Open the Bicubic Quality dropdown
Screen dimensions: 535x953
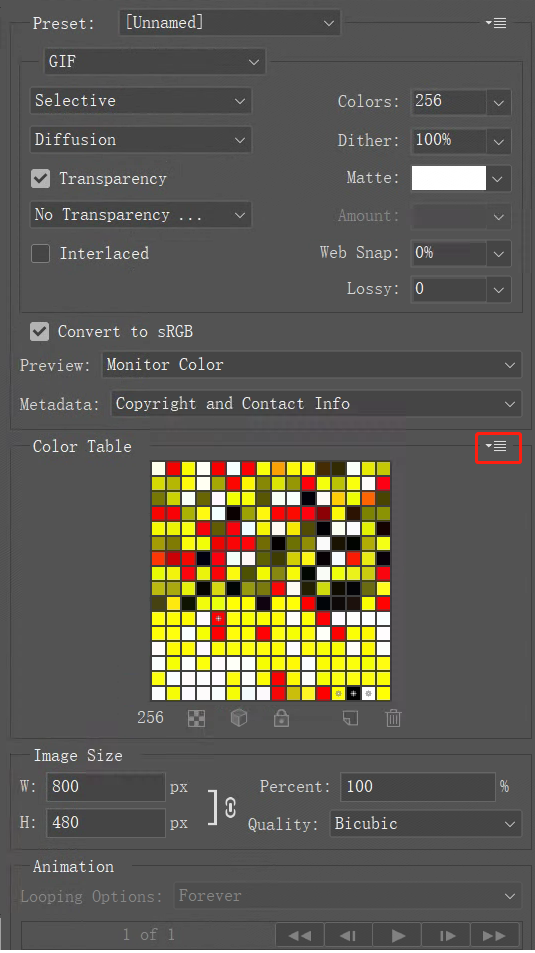(426, 824)
